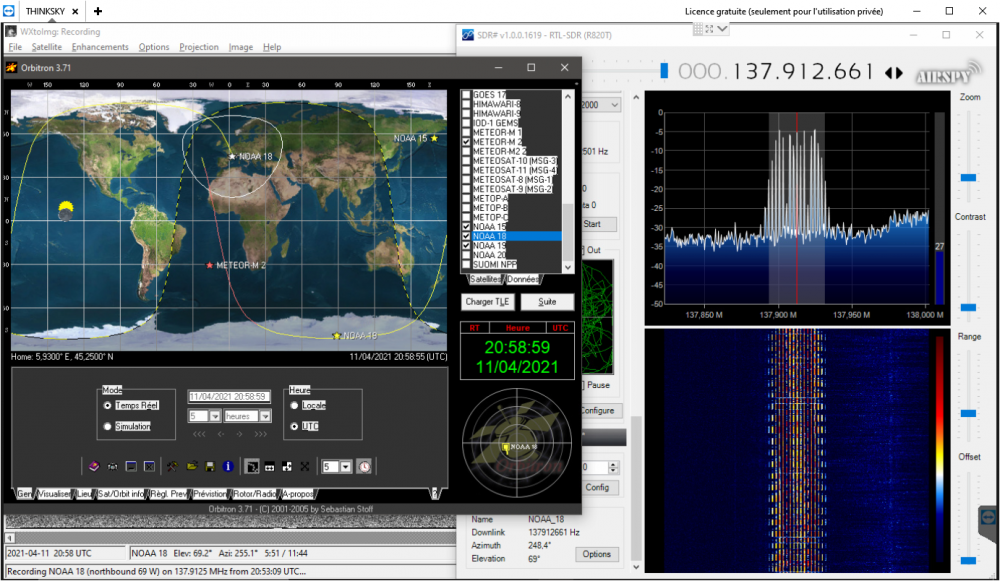This screenshot has width=1000, height=581.
Task: Click the full-screen crossed arrows icon
Action: [305, 467]
